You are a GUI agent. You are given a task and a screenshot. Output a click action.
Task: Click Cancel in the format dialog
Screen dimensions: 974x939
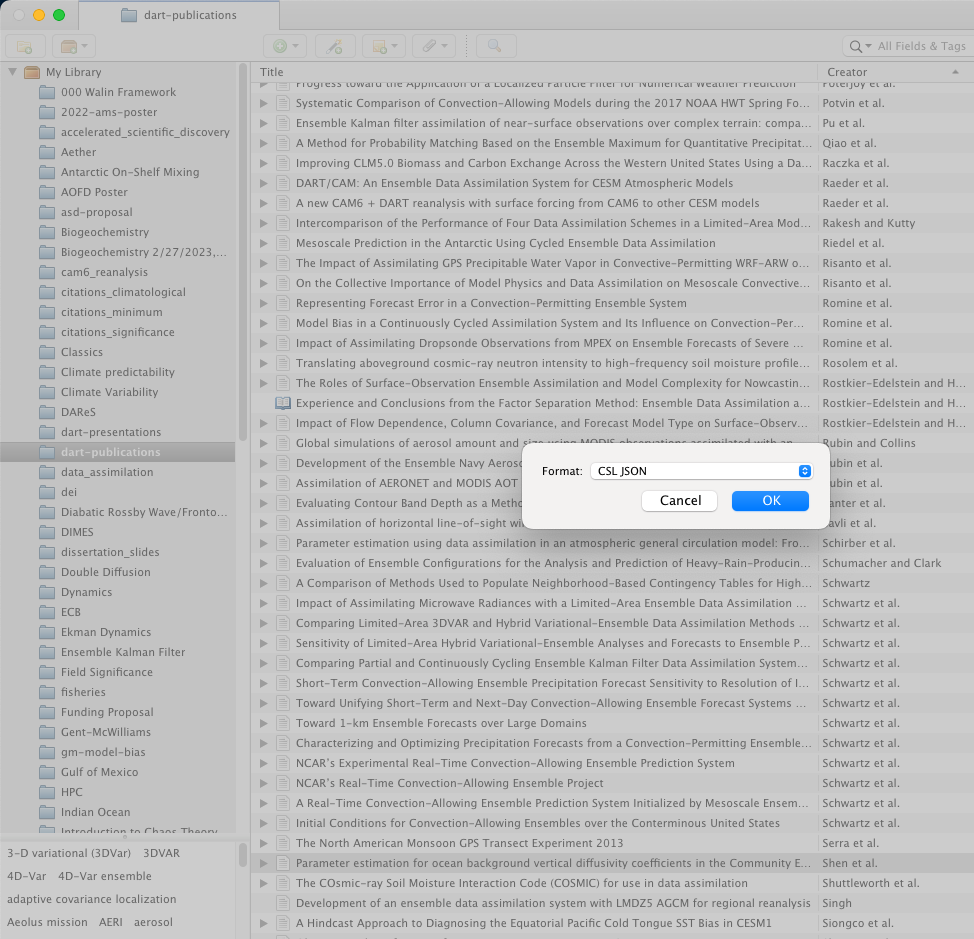[680, 500]
